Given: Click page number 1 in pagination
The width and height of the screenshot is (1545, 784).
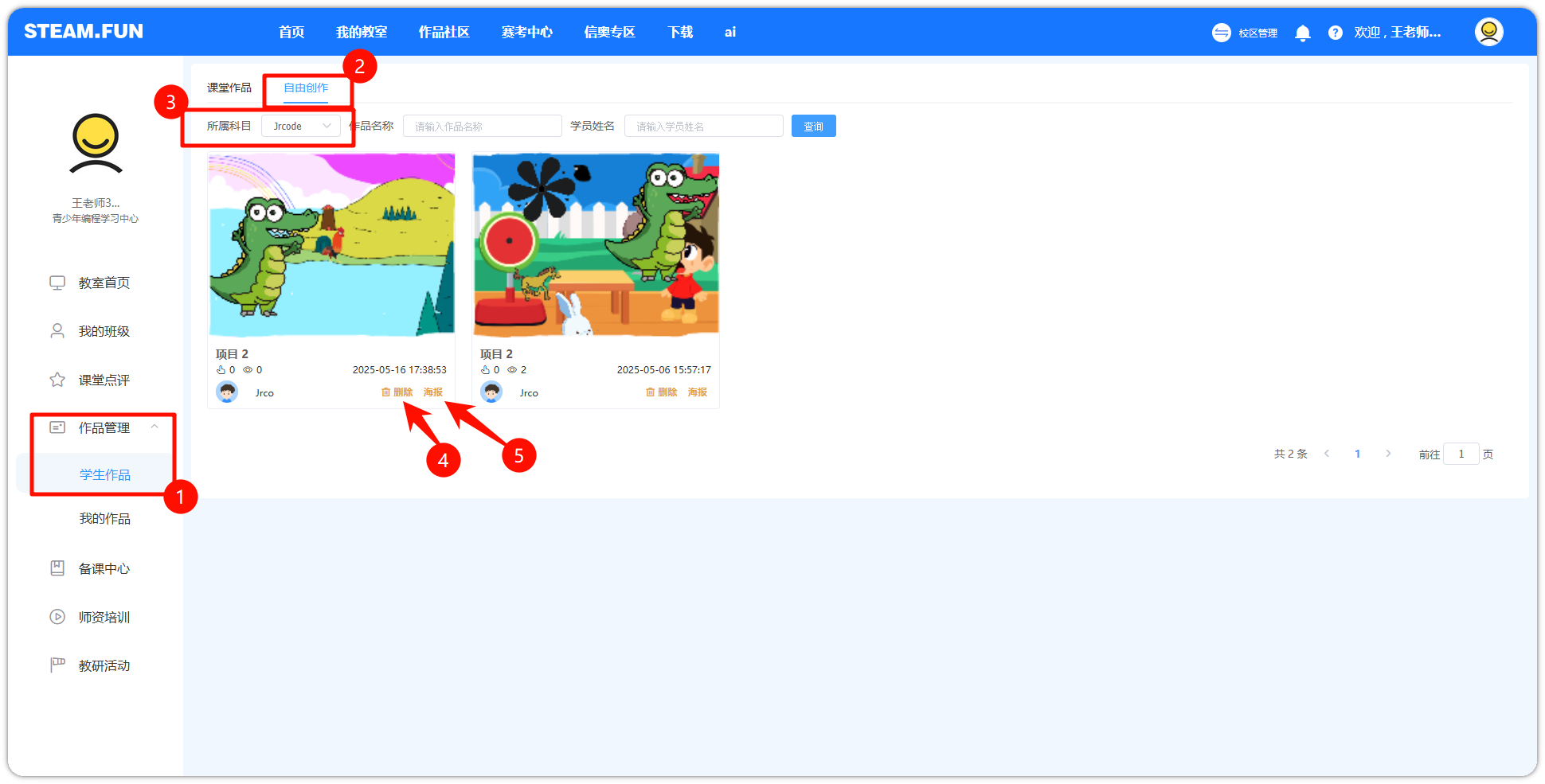Looking at the screenshot, I should tap(1358, 454).
